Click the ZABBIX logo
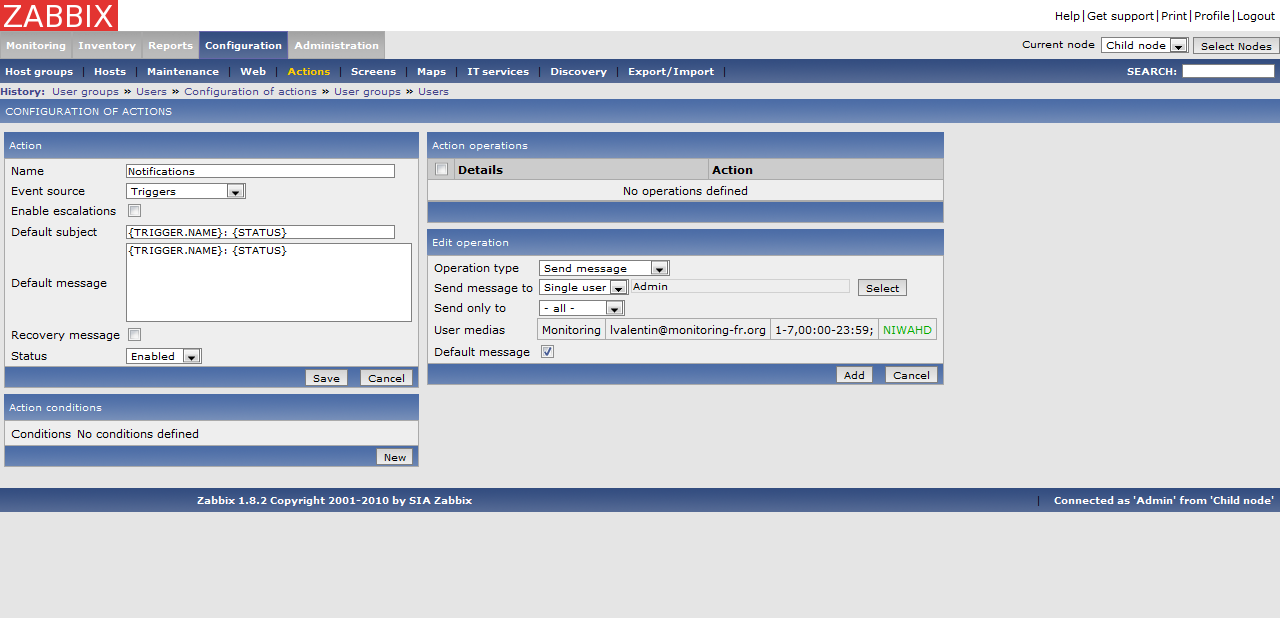The image size is (1280, 618). click(x=59, y=15)
